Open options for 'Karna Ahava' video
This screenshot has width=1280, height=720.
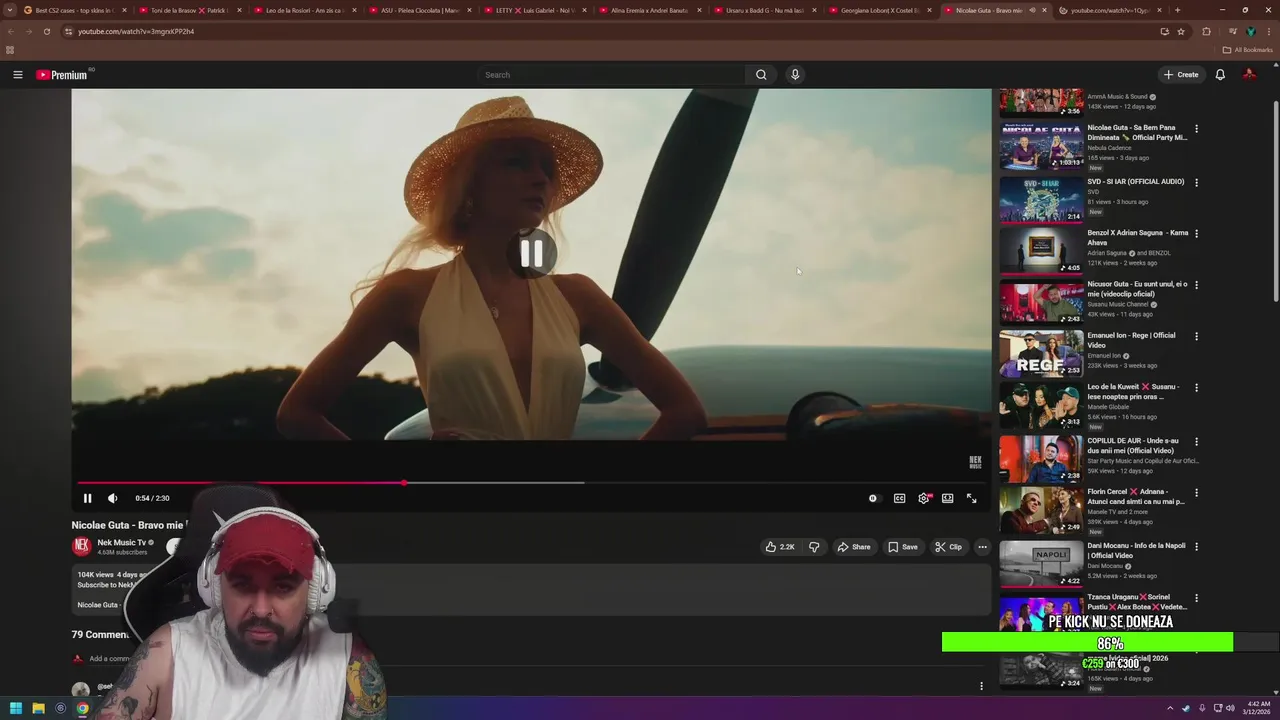[1196, 234]
